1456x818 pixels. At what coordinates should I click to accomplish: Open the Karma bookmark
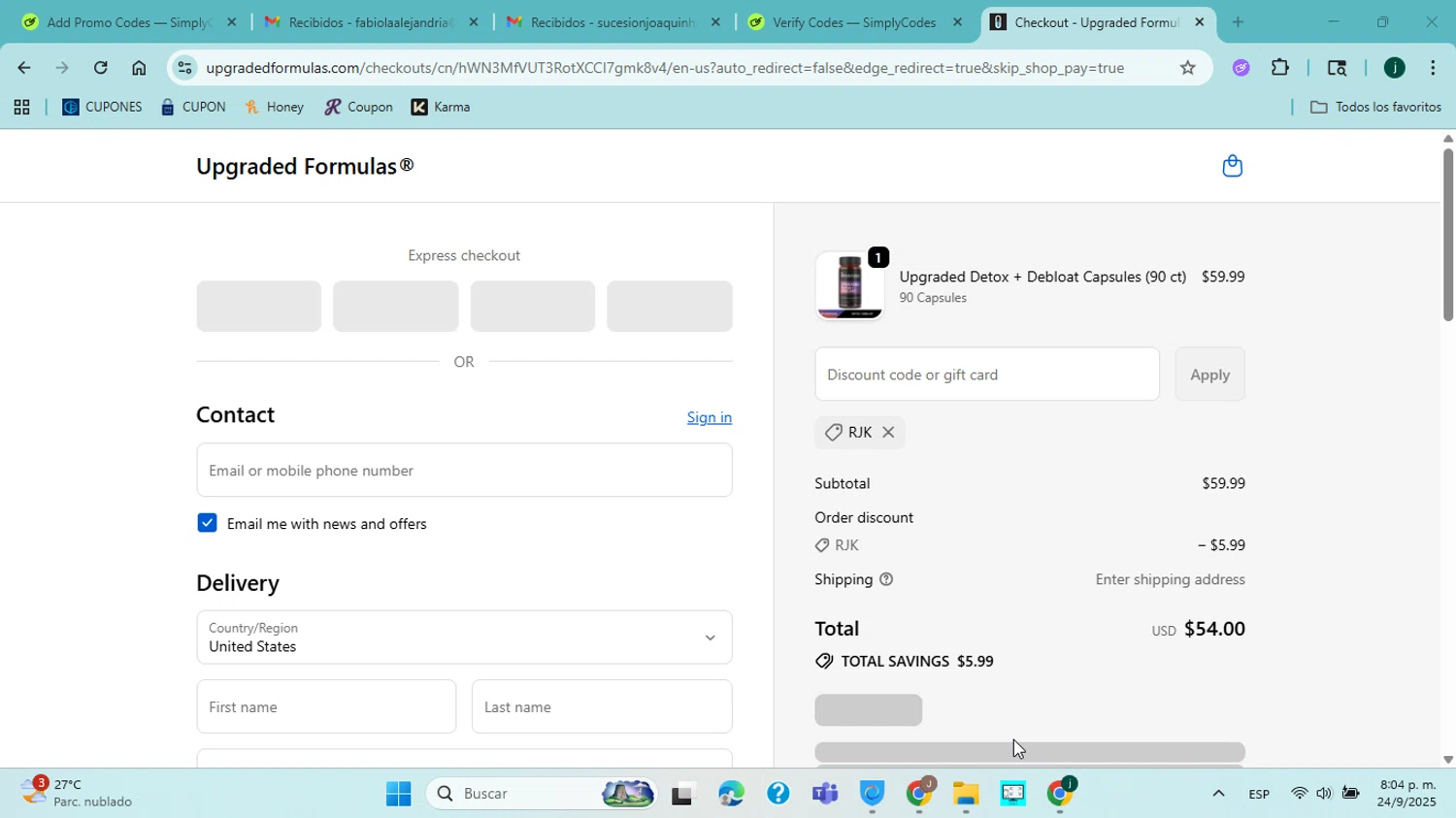click(441, 108)
